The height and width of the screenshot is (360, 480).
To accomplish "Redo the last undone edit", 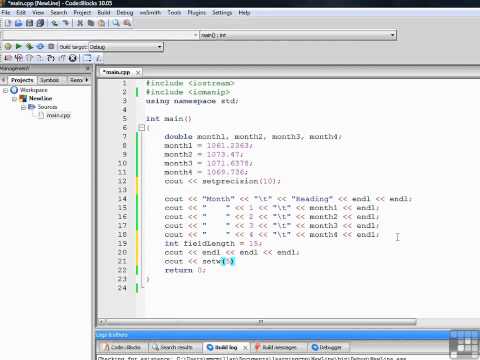I will [65, 23].
